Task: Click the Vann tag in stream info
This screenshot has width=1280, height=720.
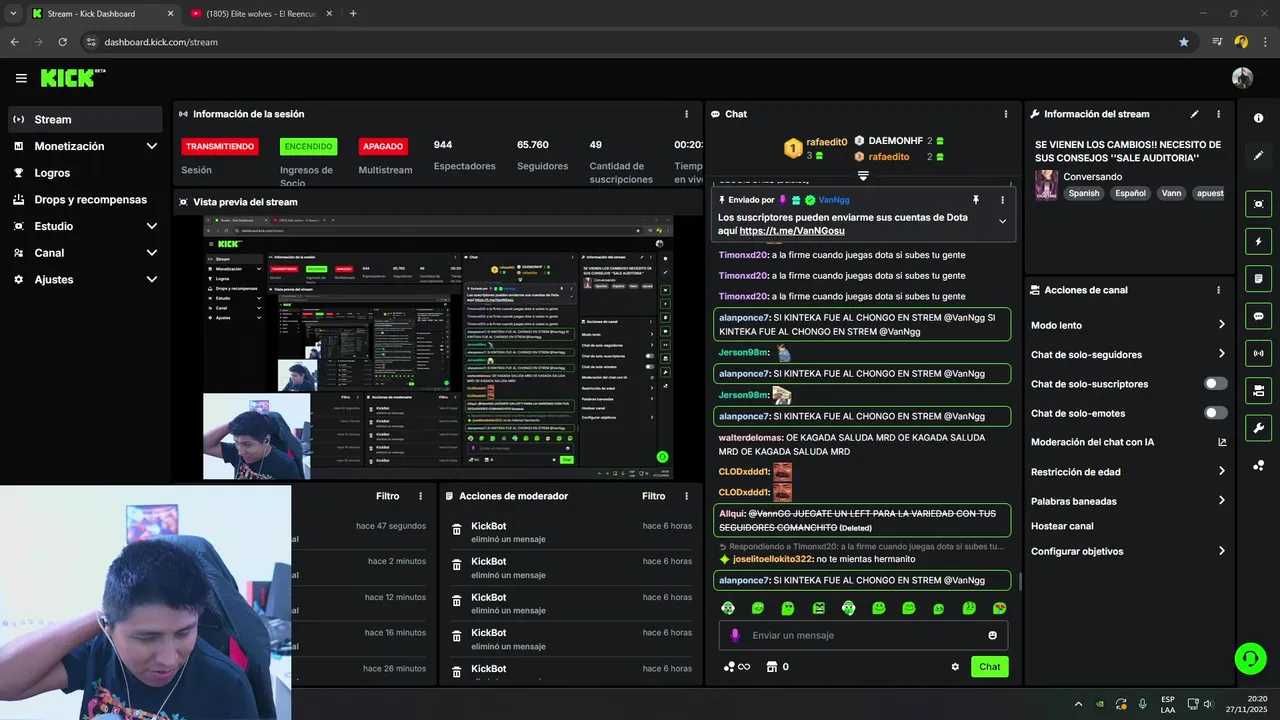Action: [x=1171, y=193]
